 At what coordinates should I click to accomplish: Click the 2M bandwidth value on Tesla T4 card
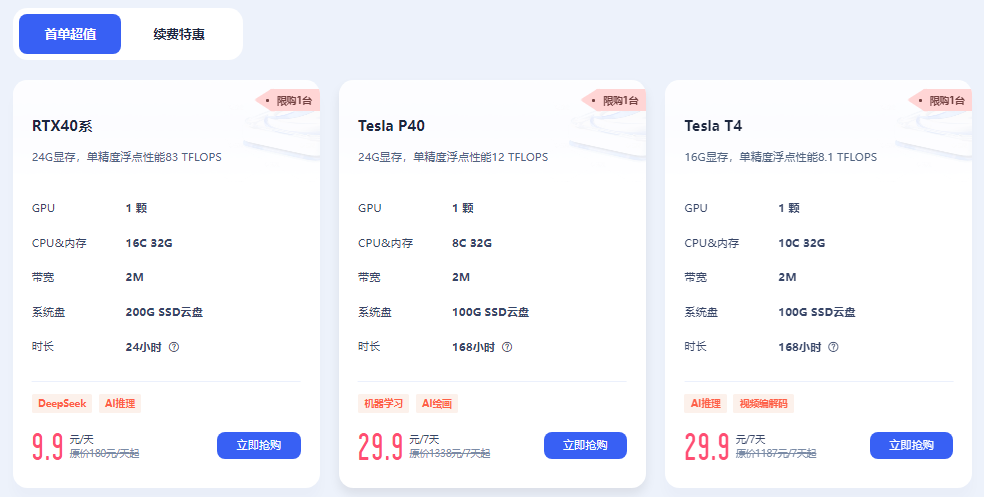click(787, 277)
